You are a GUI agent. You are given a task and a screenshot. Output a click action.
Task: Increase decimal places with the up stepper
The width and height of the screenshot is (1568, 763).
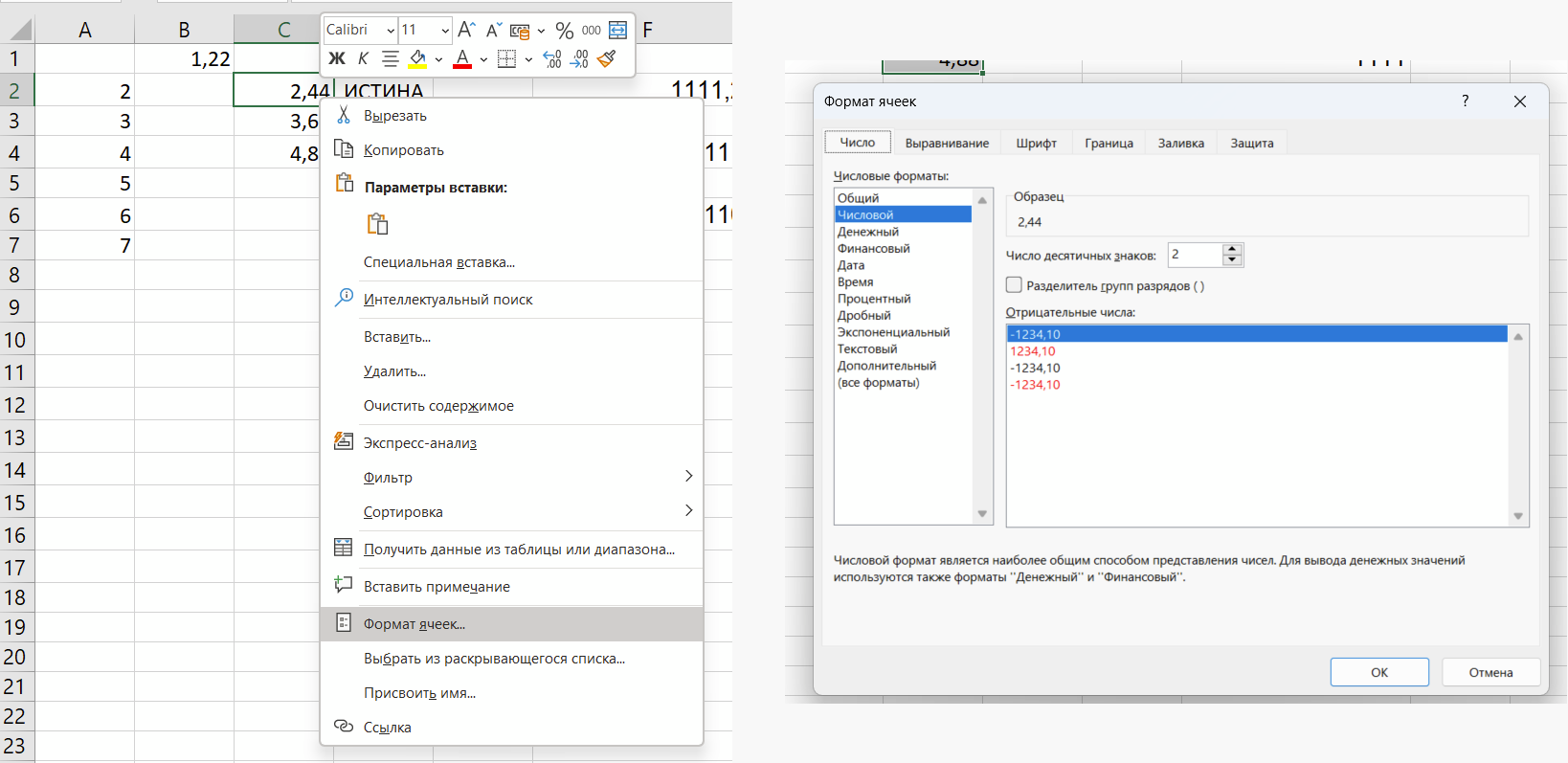(x=1233, y=249)
